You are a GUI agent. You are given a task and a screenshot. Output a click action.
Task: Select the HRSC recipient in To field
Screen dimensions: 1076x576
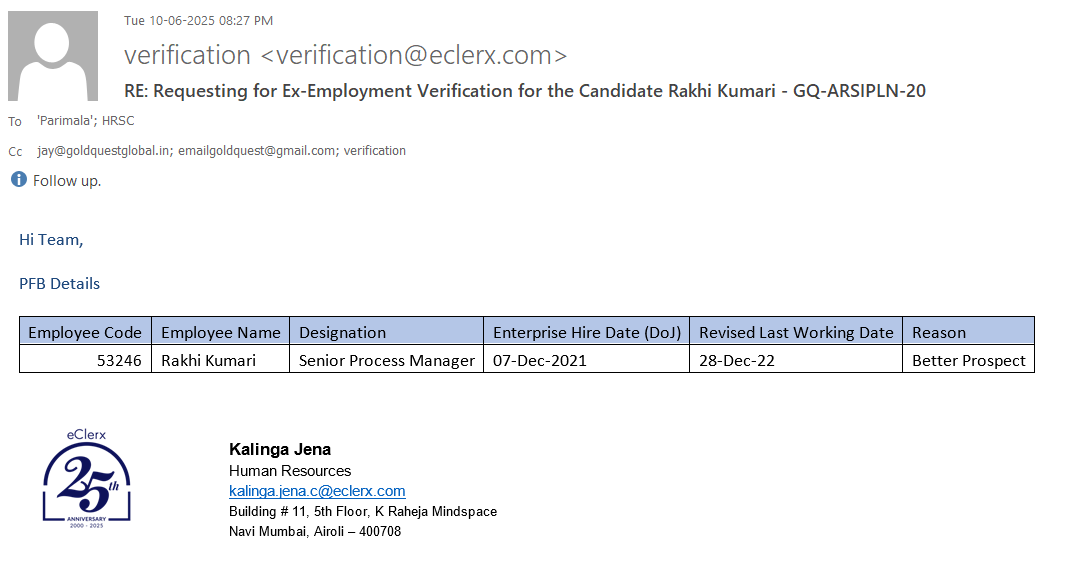[x=118, y=121]
